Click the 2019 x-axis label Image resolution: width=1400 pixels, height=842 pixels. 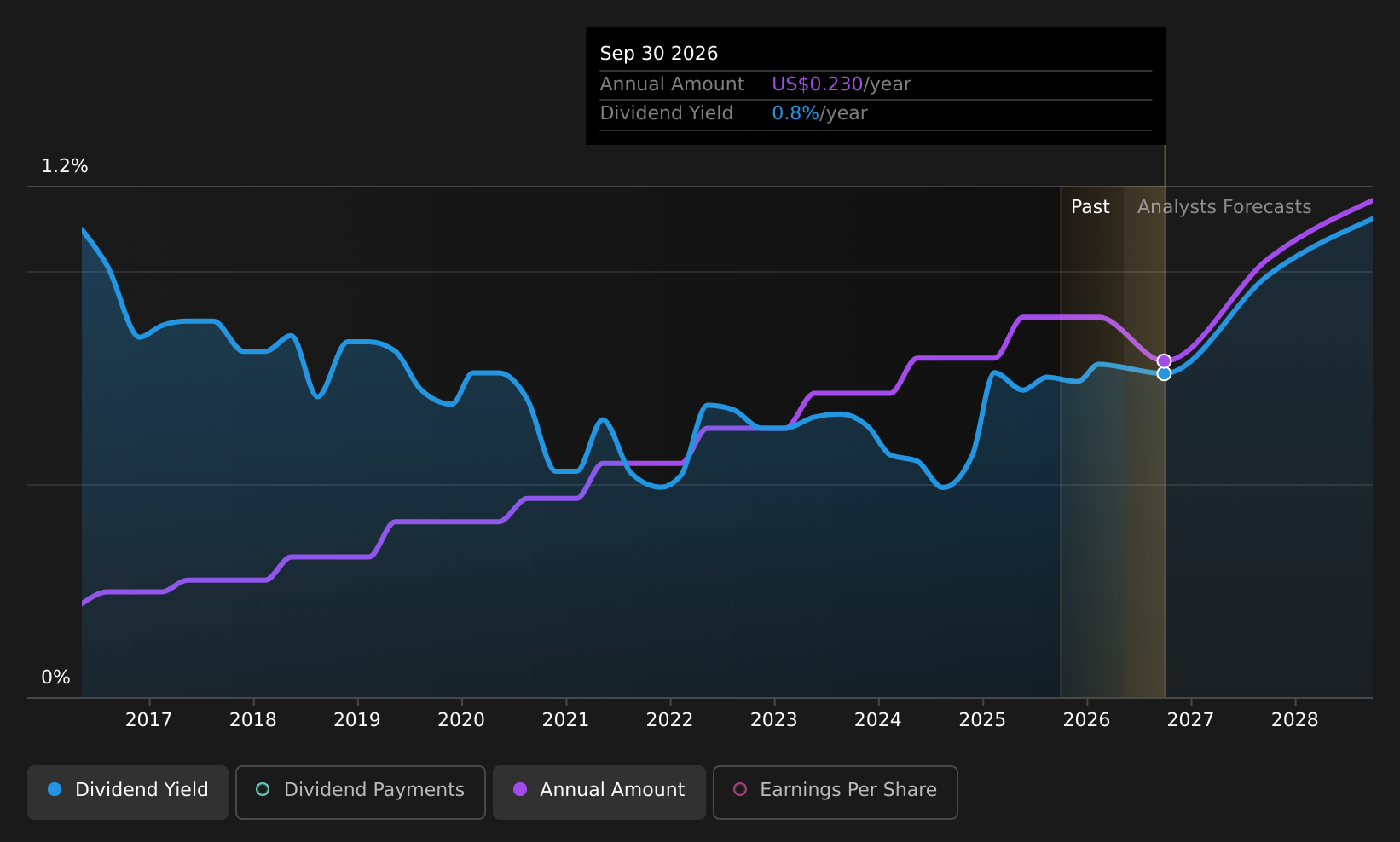click(357, 720)
